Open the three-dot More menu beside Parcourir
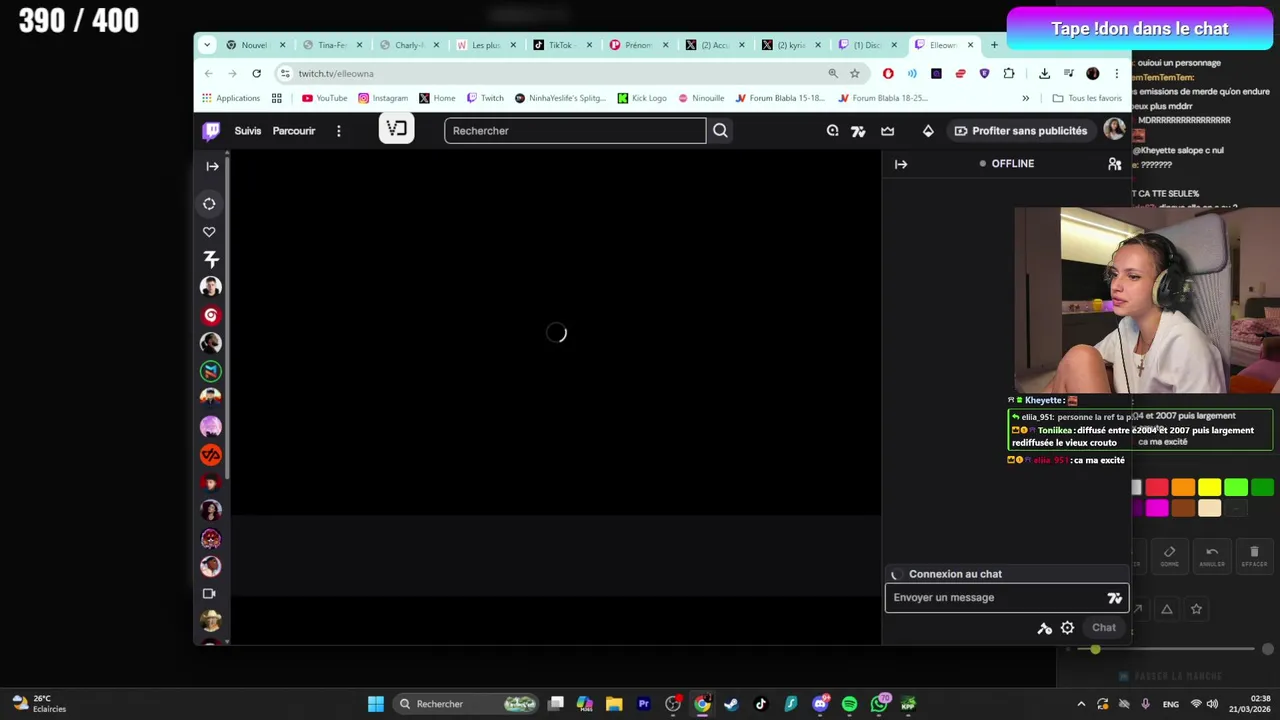Screen dimensions: 1280x720 [338, 131]
